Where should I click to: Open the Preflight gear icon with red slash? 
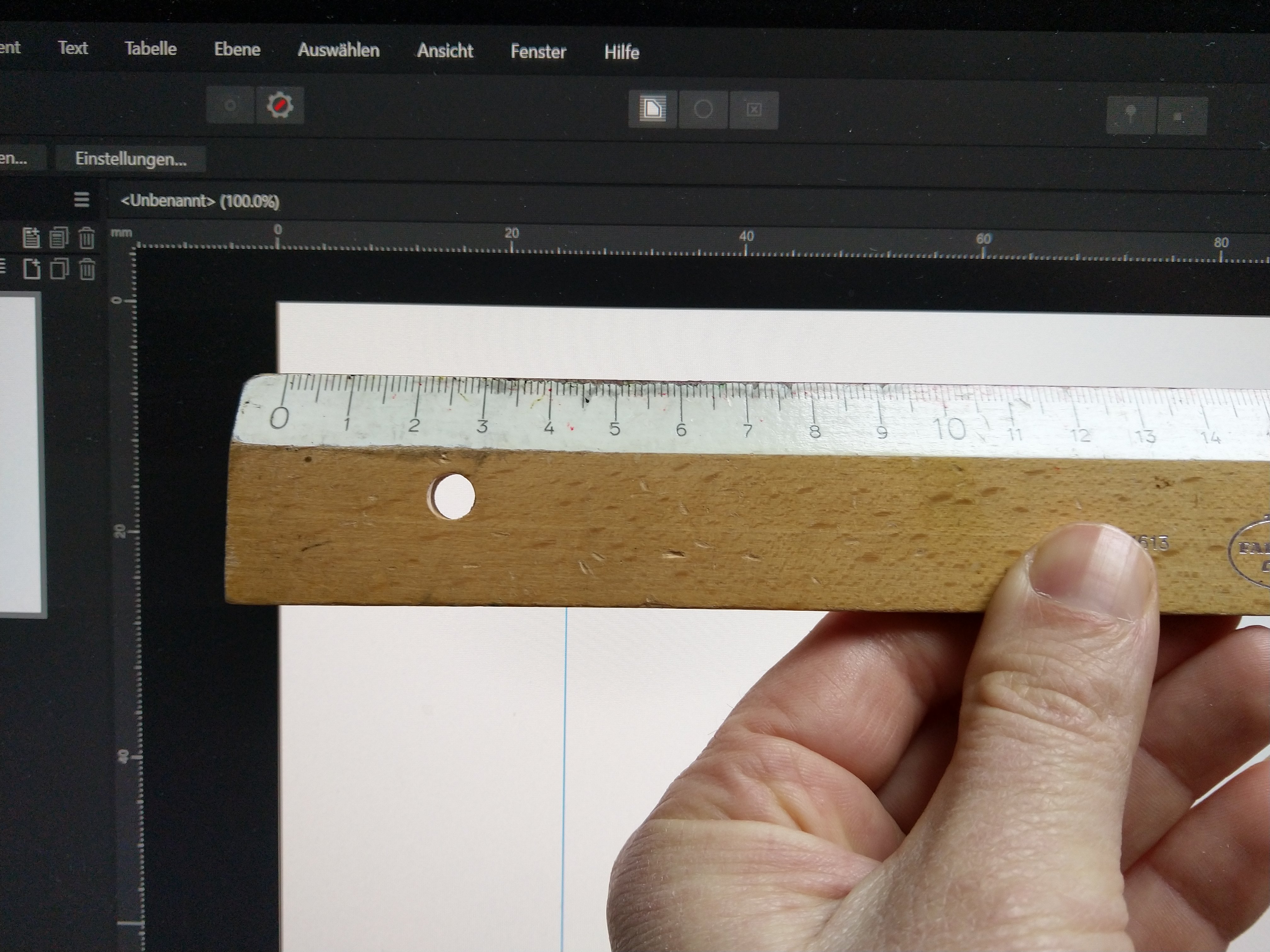[x=280, y=105]
